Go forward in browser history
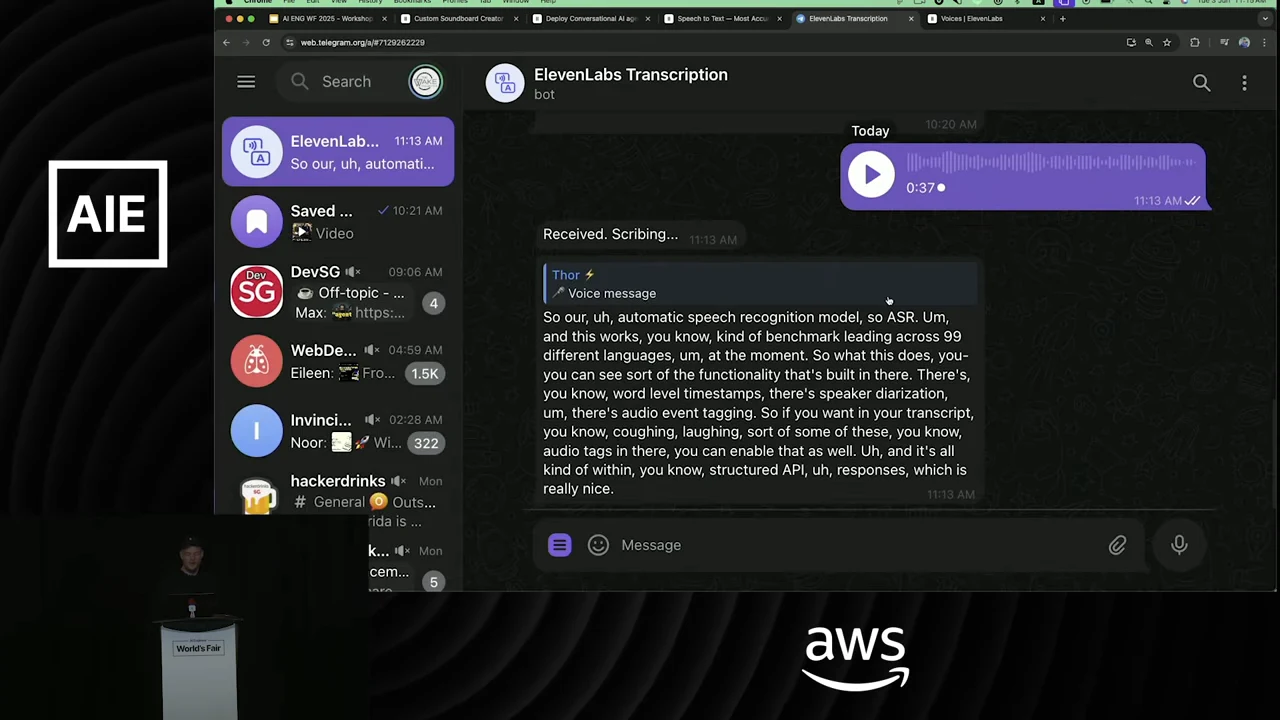The width and height of the screenshot is (1280, 720). pyautogui.click(x=245, y=42)
